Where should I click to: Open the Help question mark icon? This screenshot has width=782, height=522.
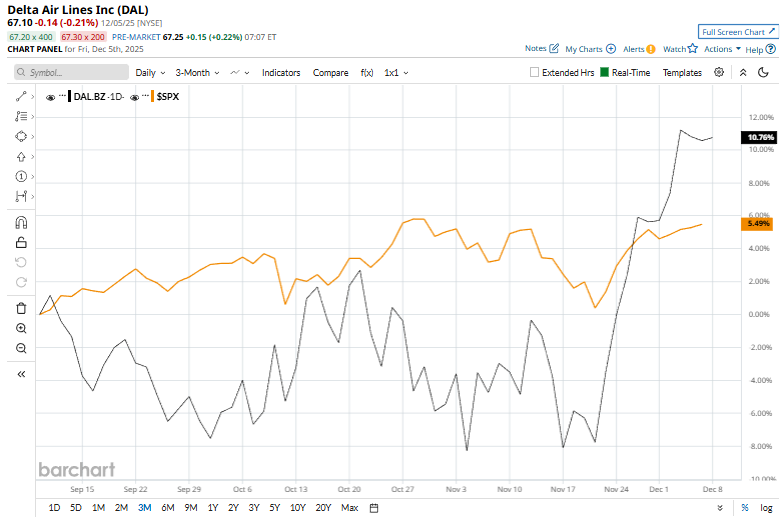771,49
